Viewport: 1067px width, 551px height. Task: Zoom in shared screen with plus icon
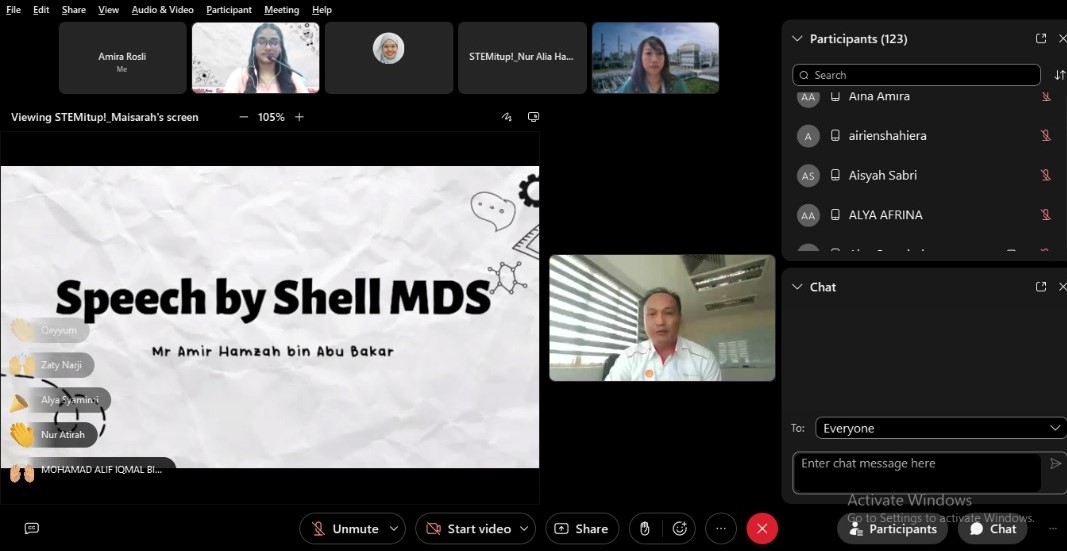(299, 117)
